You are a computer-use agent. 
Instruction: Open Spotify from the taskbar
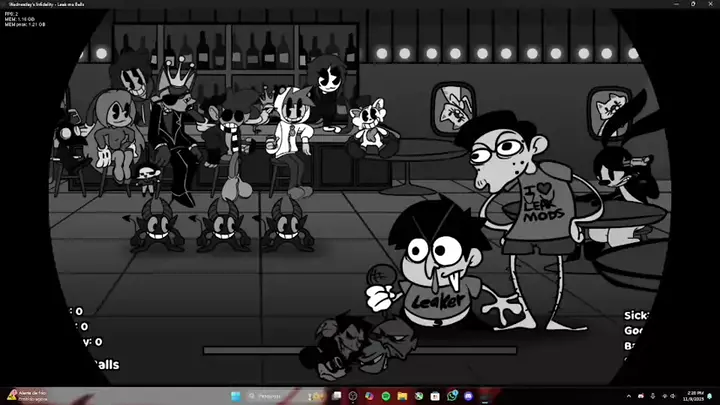[387, 396]
